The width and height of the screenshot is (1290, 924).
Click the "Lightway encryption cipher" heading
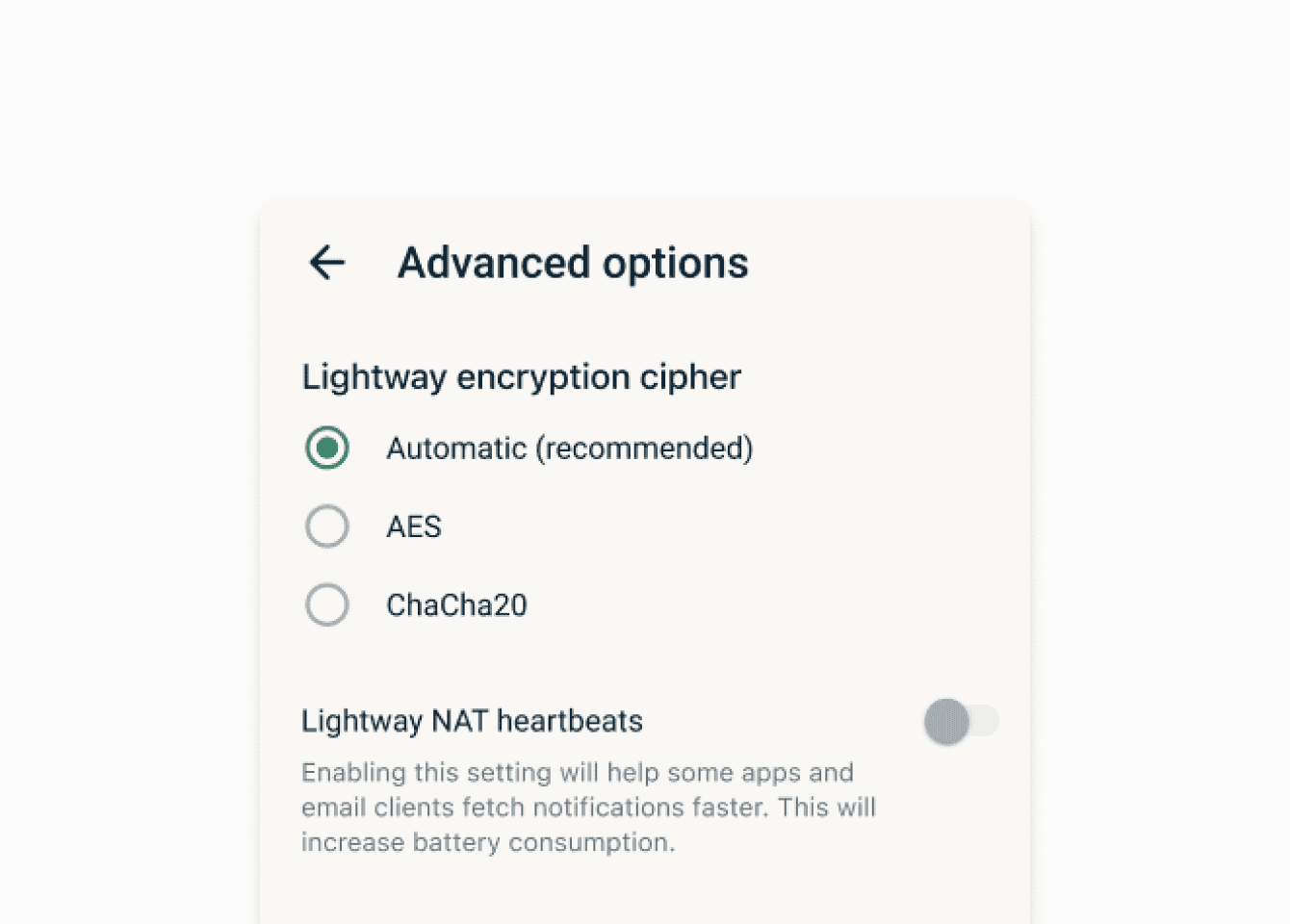[521, 377]
